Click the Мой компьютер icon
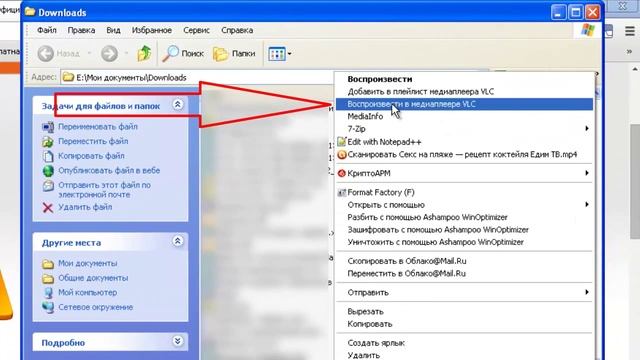Image resolution: width=640 pixels, height=360 pixels. (48, 293)
